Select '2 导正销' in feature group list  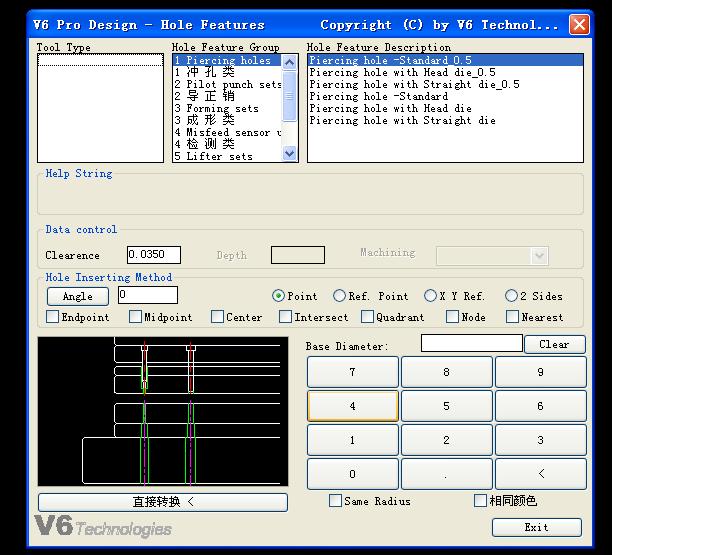[x=227, y=96]
